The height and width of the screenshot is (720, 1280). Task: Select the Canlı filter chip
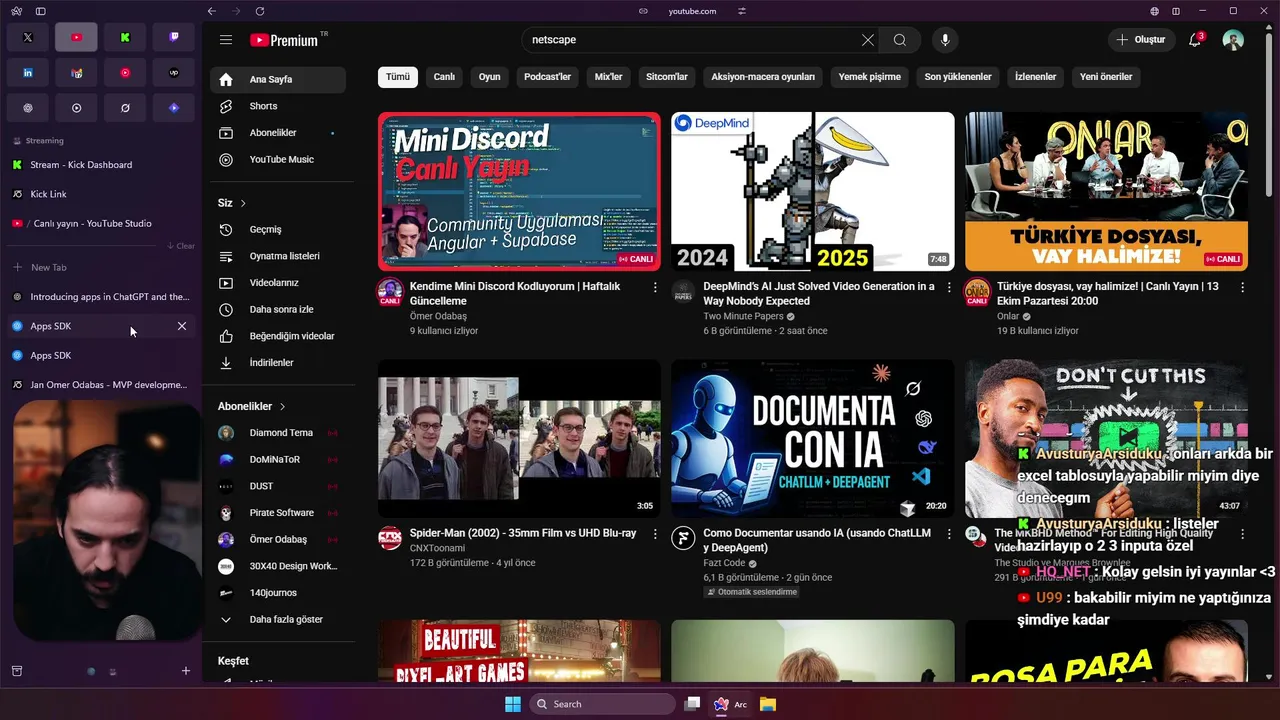point(444,77)
